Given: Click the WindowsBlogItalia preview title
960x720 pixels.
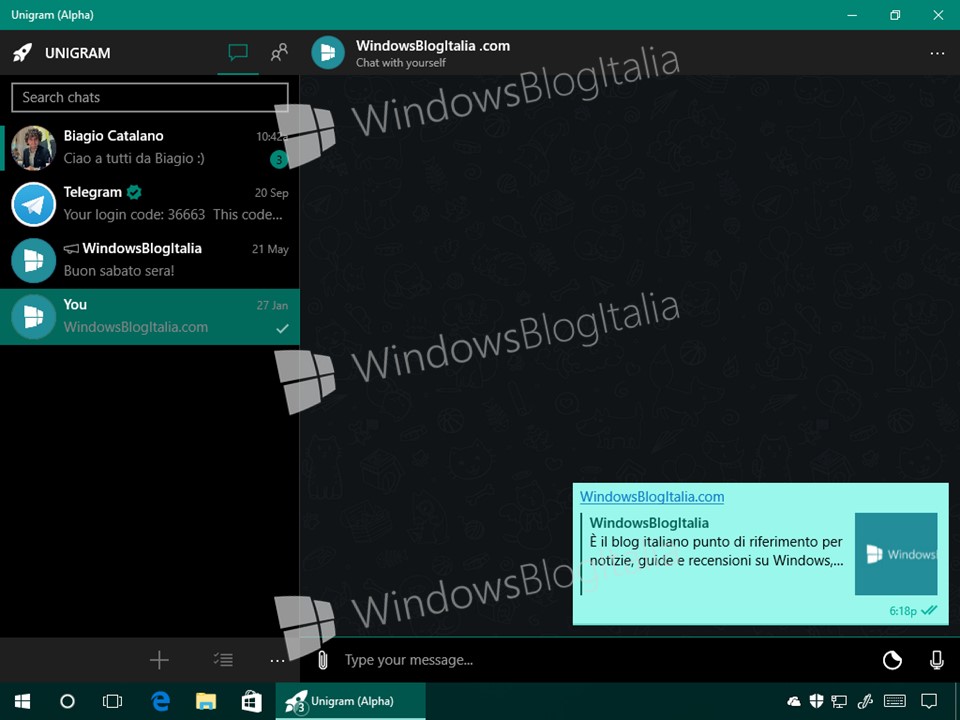Looking at the screenshot, I should click(x=649, y=523).
